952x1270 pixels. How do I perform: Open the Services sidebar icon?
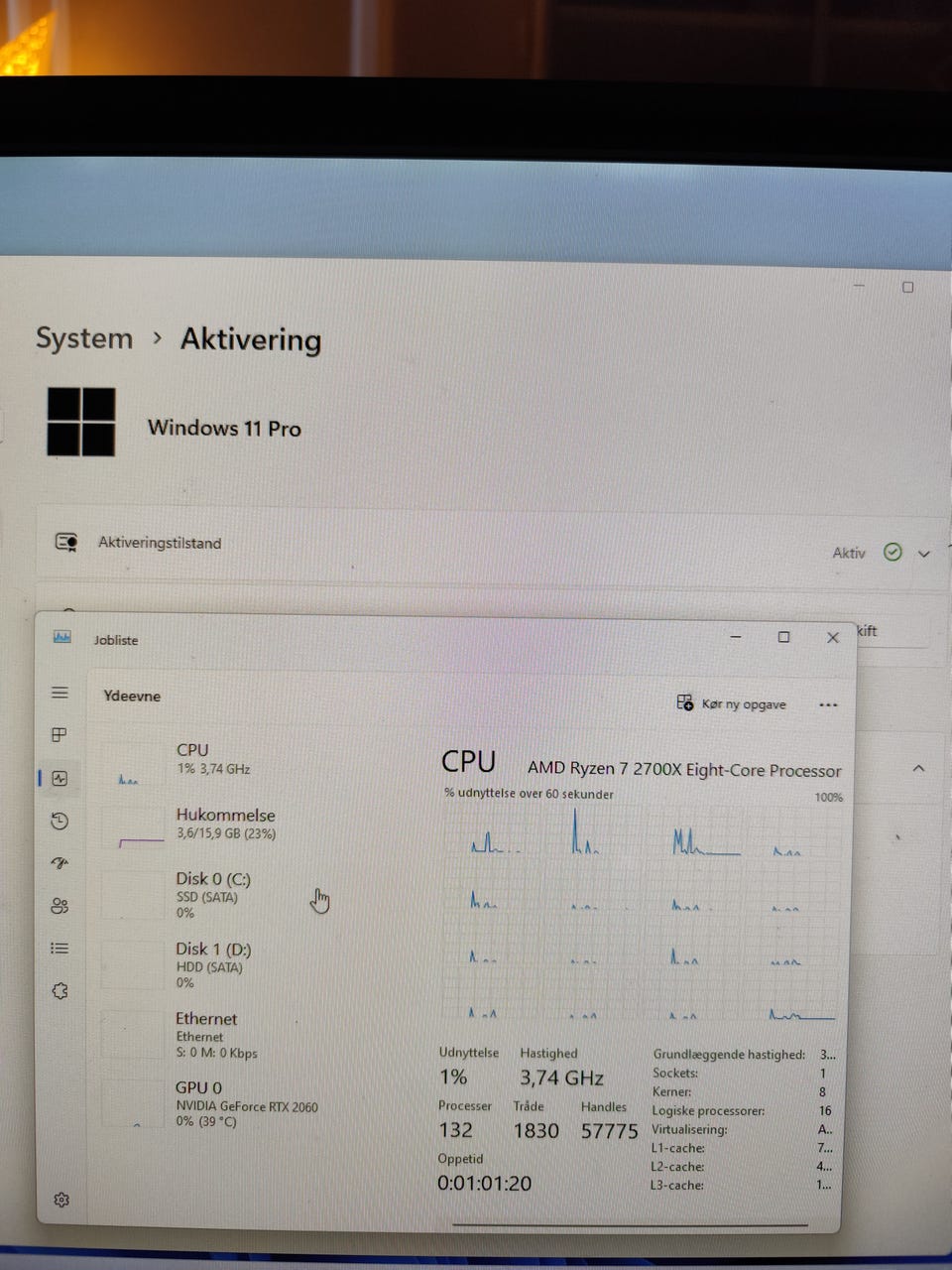(x=59, y=991)
